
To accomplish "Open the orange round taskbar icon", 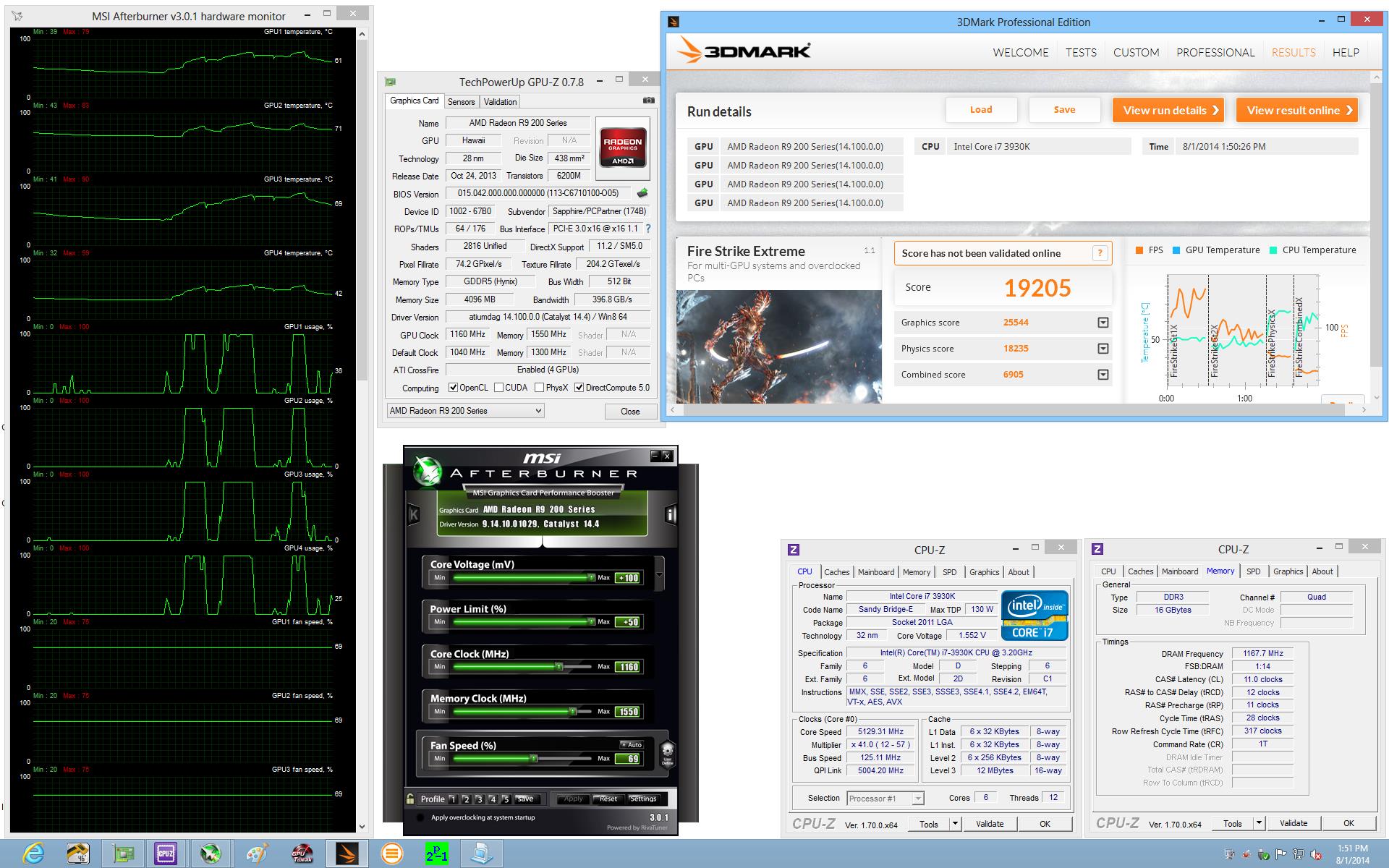I will [392, 854].
